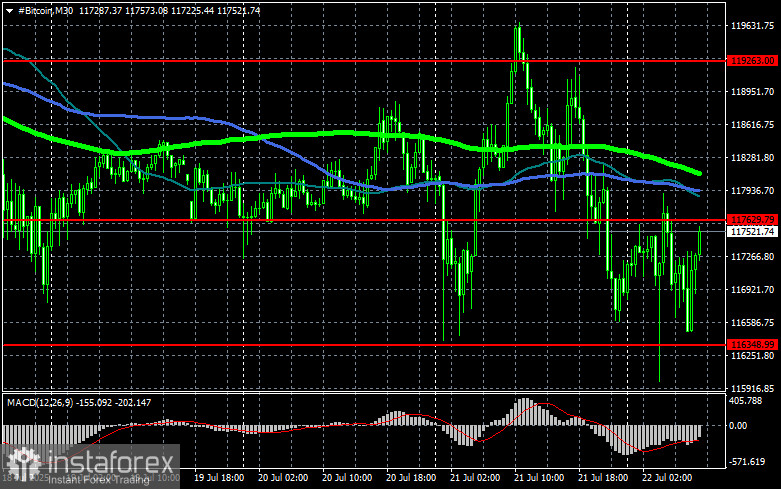Image resolution: width=781 pixels, height=489 pixels.
Task: Select the current price label 117521.74
Action: point(752,232)
